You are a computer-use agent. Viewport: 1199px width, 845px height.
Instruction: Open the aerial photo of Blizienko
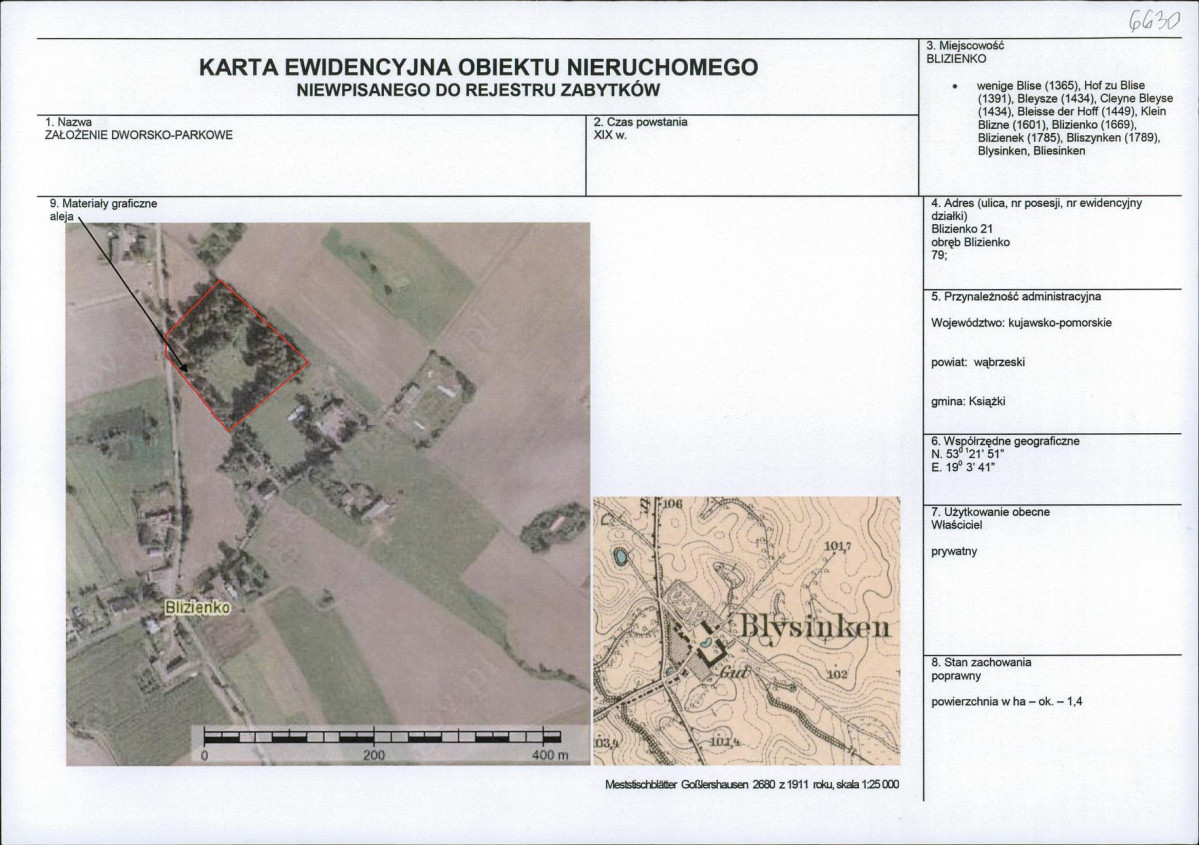tap(328, 494)
